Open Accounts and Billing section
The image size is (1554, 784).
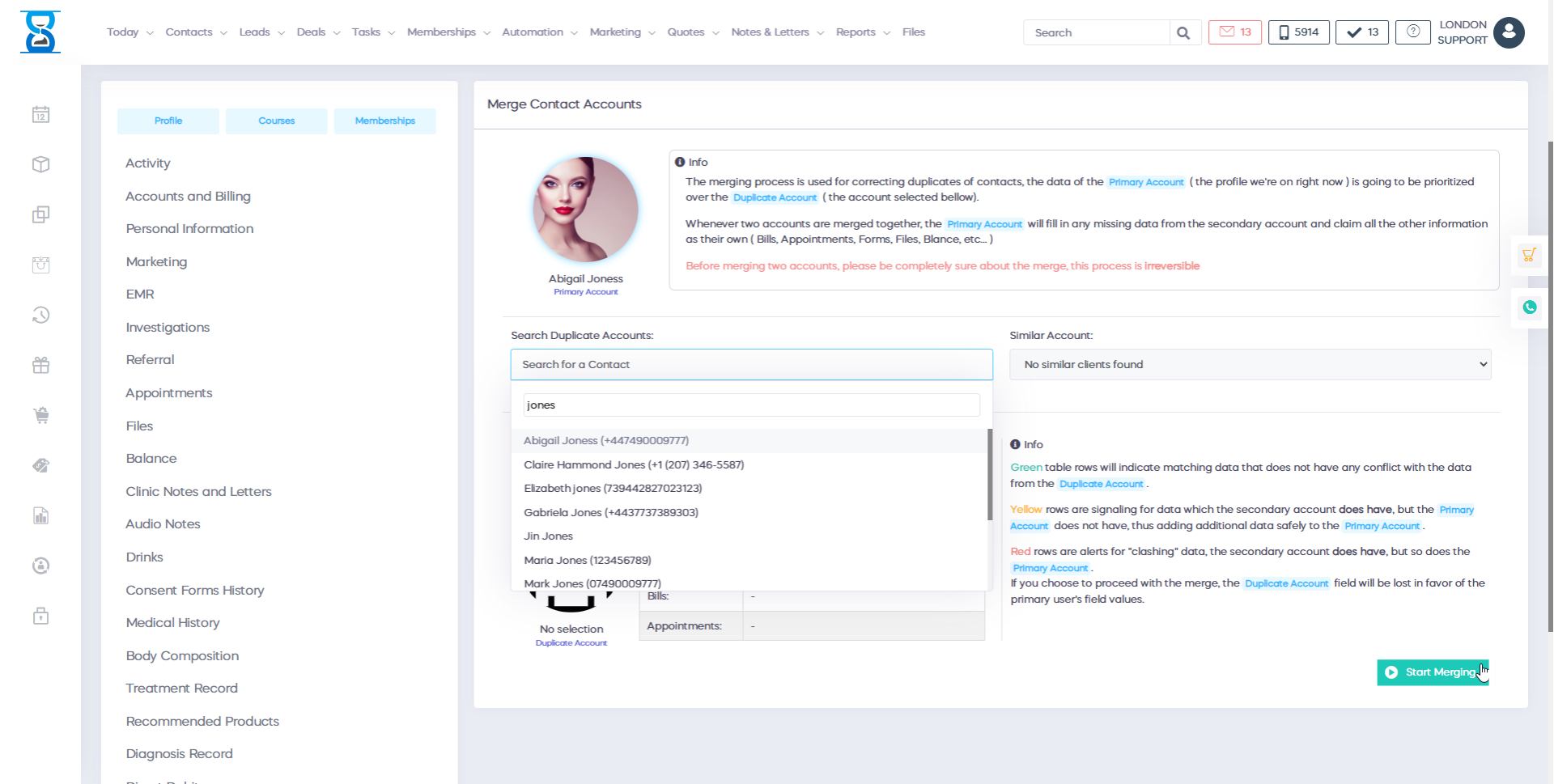coord(188,197)
